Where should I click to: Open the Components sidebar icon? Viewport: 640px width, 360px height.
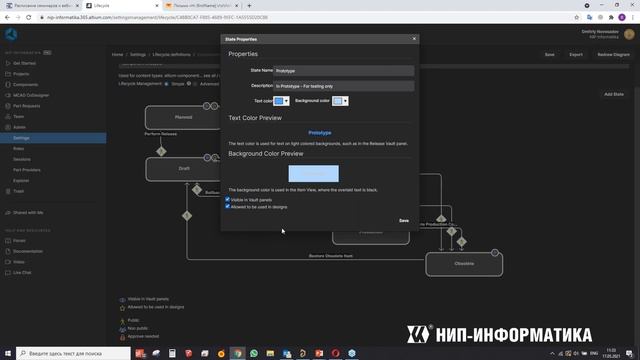tap(8, 84)
